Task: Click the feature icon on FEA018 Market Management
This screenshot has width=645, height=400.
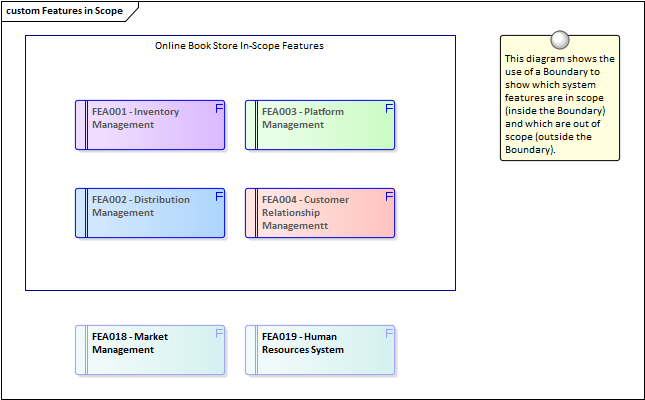Action: [x=218, y=333]
